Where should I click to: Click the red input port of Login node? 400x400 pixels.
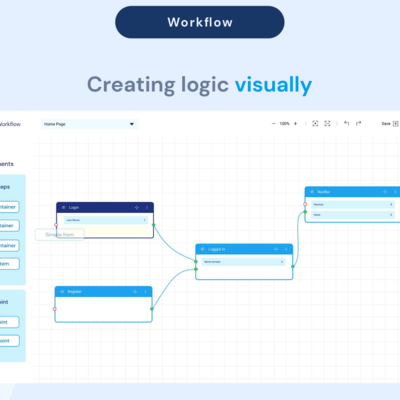(x=56, y=225)
